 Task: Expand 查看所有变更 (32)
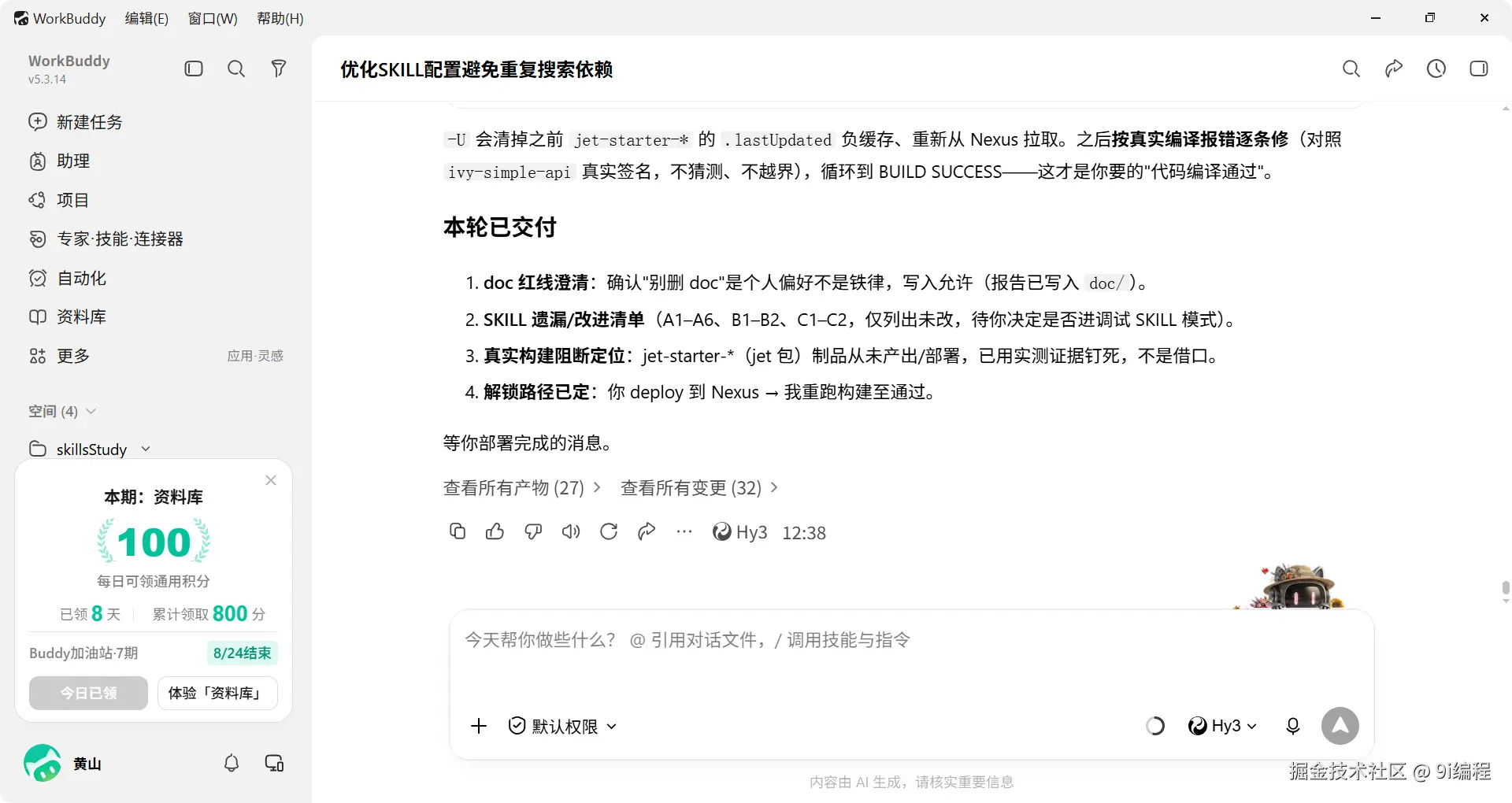point(699,487)
